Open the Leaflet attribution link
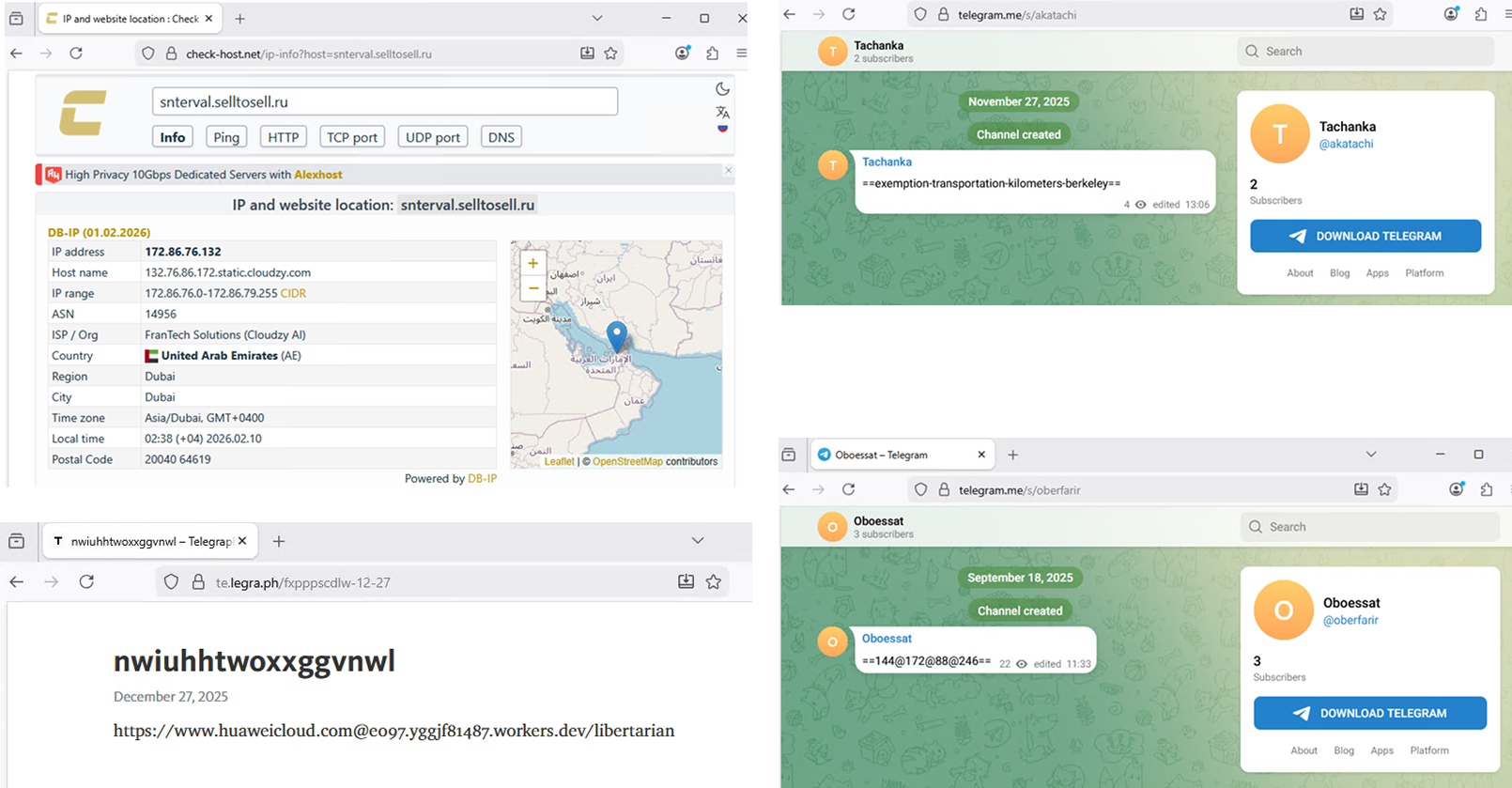Viewport: 1512px width, 788px height. [x=559, y=461]
